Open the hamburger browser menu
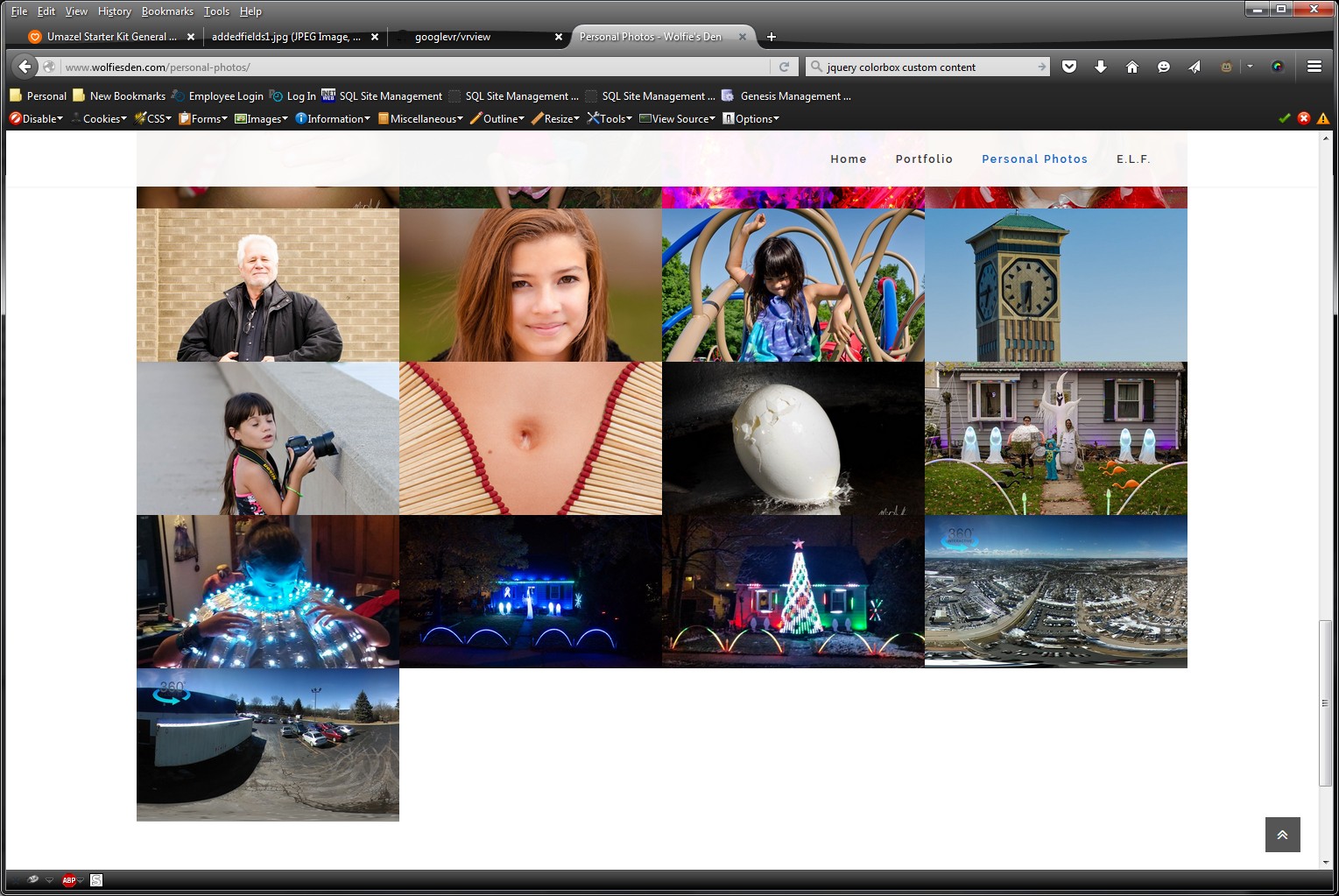 point(1314,67)
